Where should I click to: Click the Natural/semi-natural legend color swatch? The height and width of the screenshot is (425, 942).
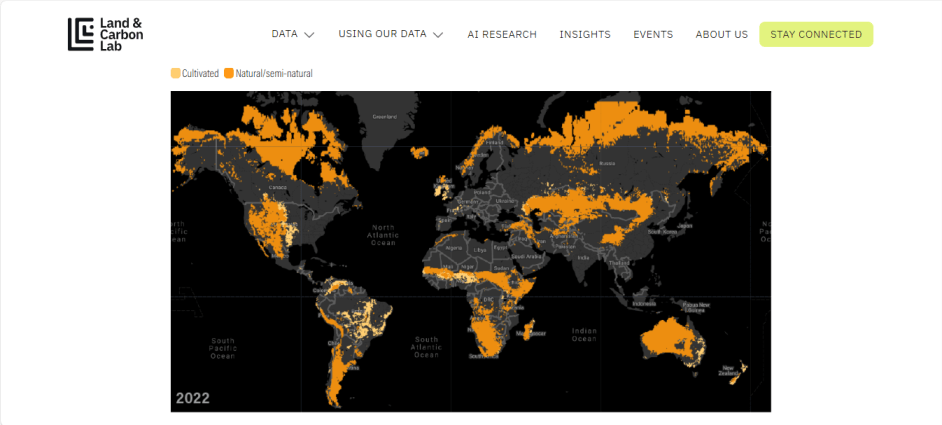point(229,73)
